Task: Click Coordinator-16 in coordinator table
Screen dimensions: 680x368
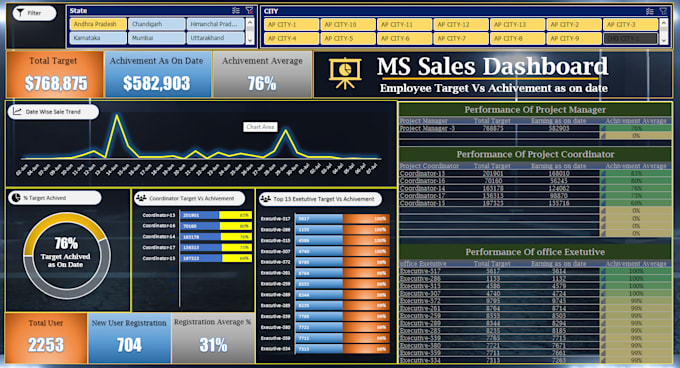Action: tap(422, 181)
